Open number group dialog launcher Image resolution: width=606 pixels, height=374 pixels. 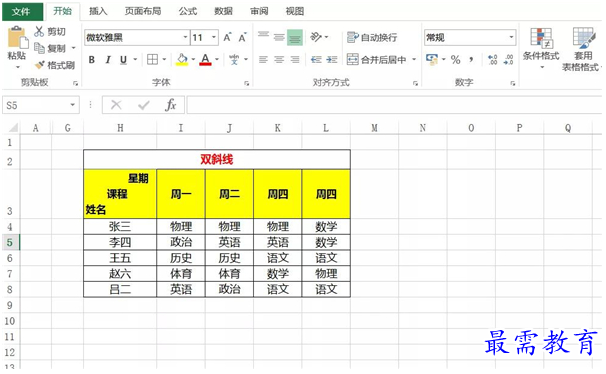point(513,83)
